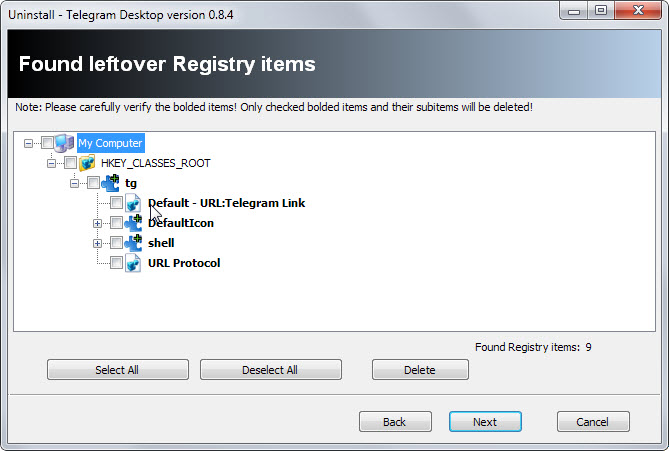669x451 pixels.
Task: Expand the shell node
Action: click(x=97, y=243)
